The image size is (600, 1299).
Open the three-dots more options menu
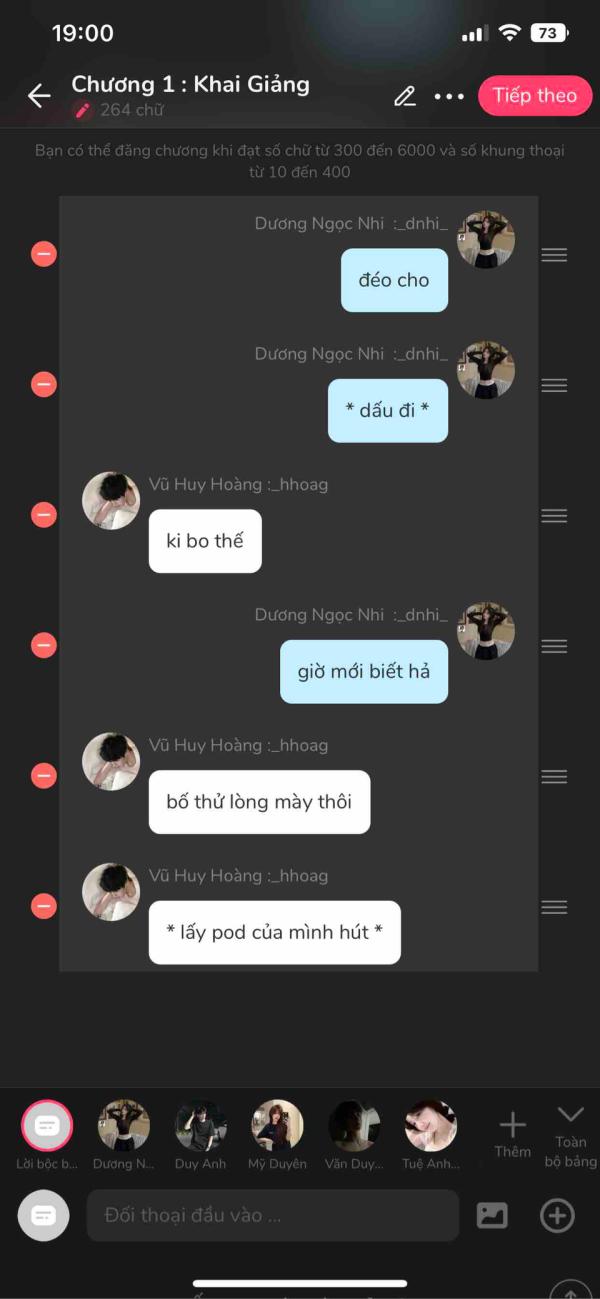point(449,97)
